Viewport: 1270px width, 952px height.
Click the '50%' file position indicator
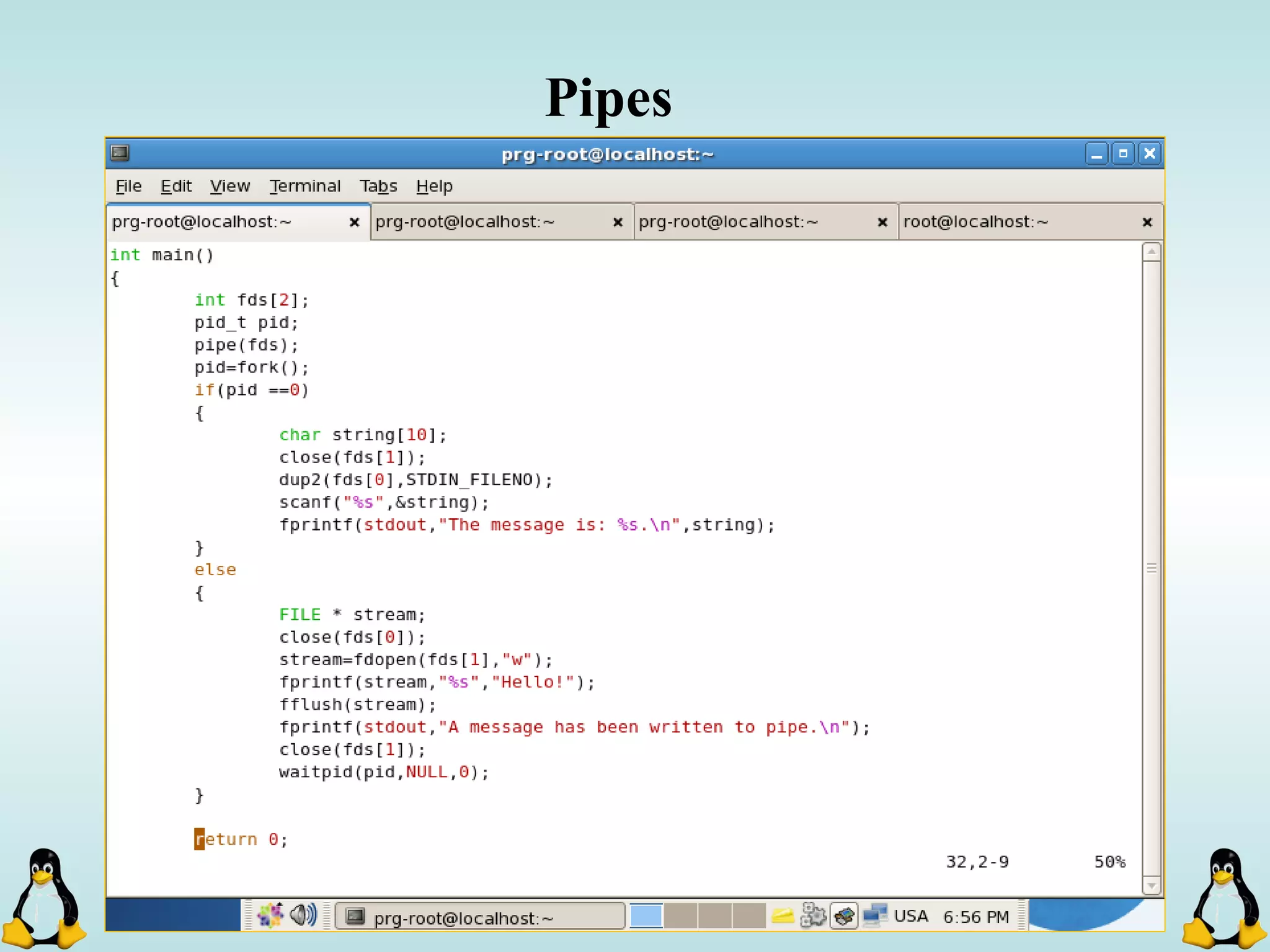coord(1110,862)
